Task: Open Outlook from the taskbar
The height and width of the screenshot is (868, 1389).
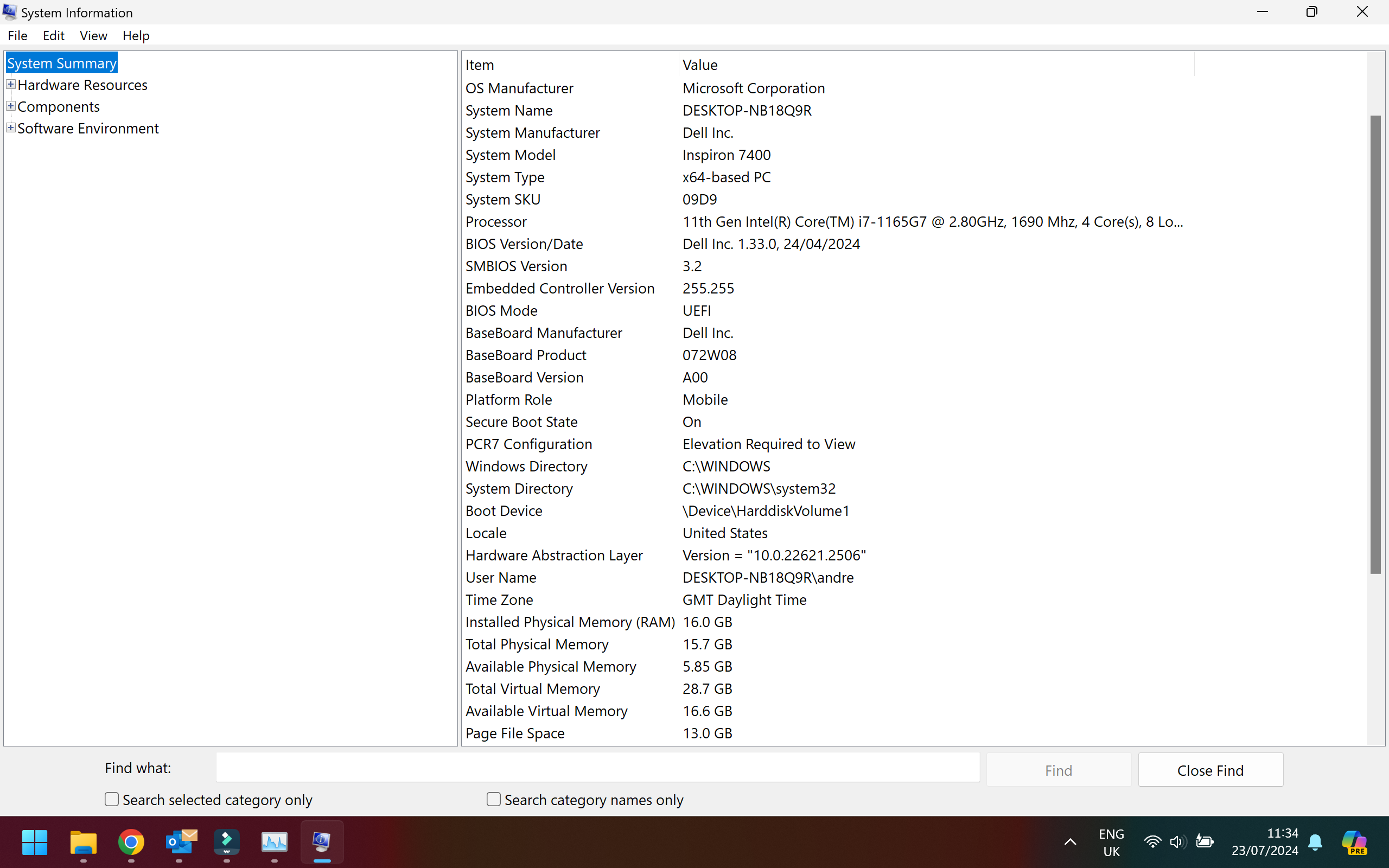Action: [x=180, y=842]
